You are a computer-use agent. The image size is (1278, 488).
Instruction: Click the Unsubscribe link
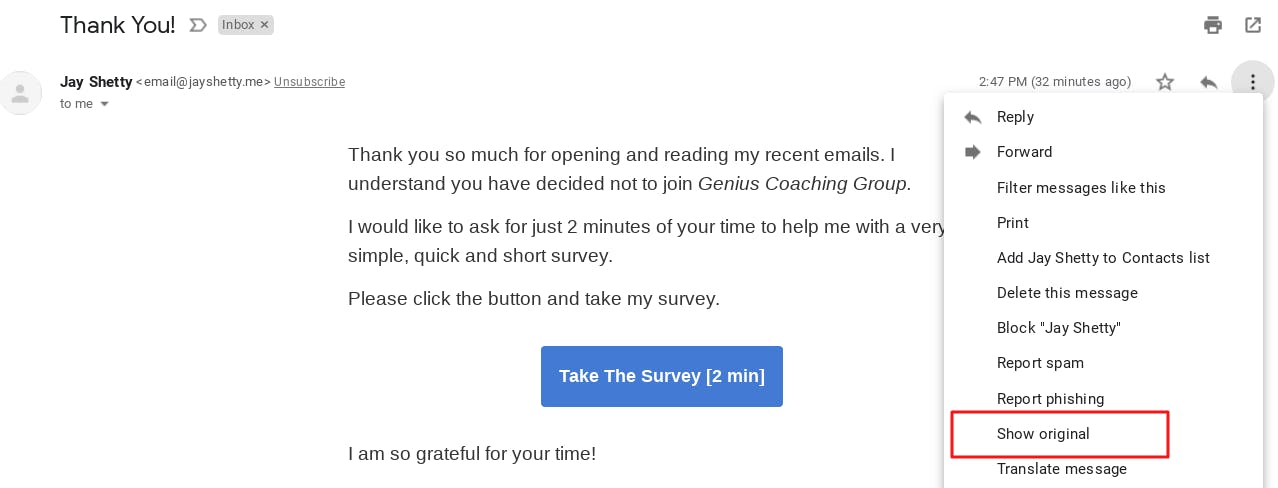[309, 82]
